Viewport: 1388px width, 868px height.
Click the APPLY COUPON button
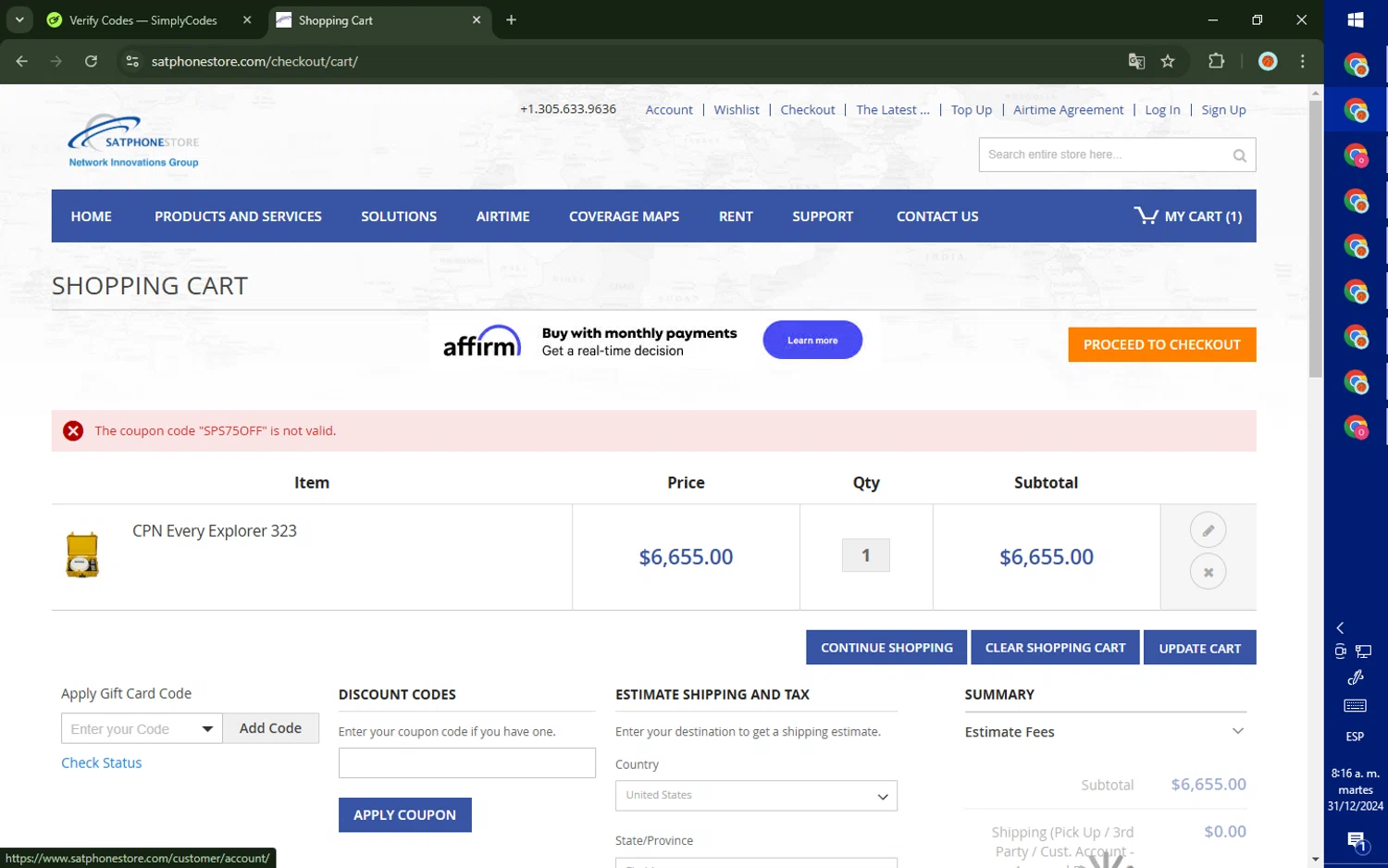coord(404,815)
